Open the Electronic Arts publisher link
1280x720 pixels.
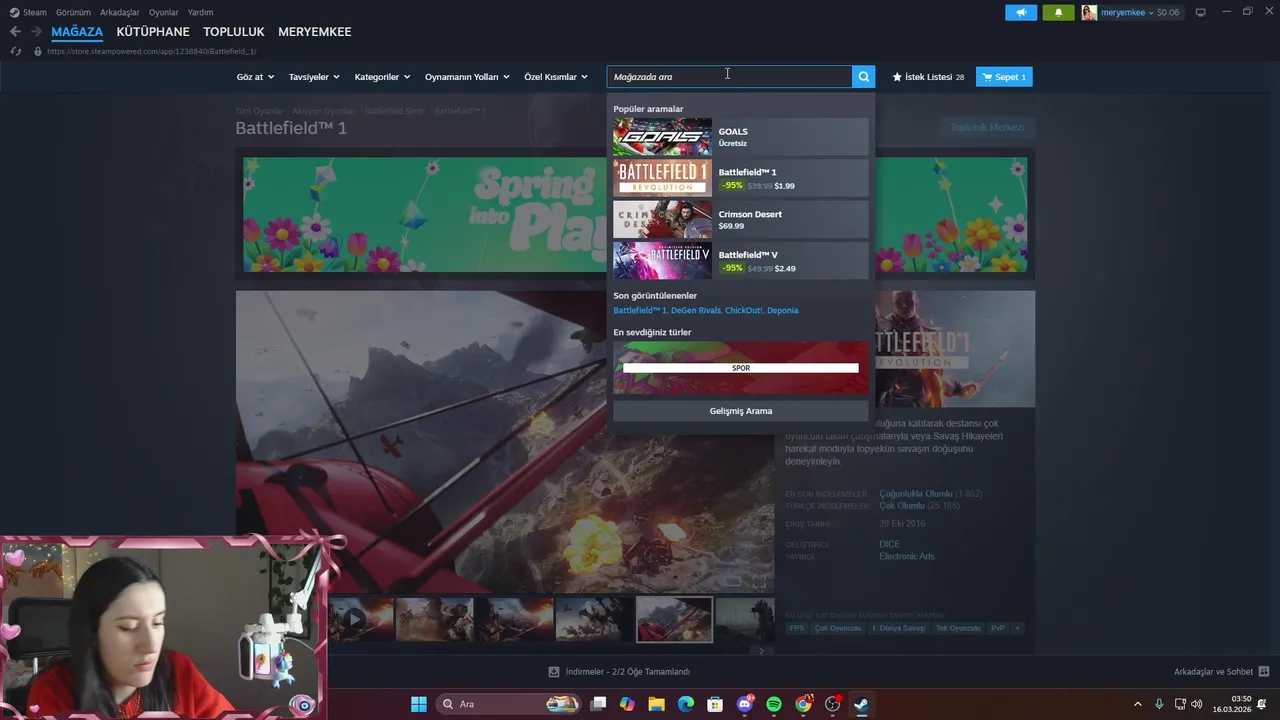pyautogui.click(x=907, y=556)
